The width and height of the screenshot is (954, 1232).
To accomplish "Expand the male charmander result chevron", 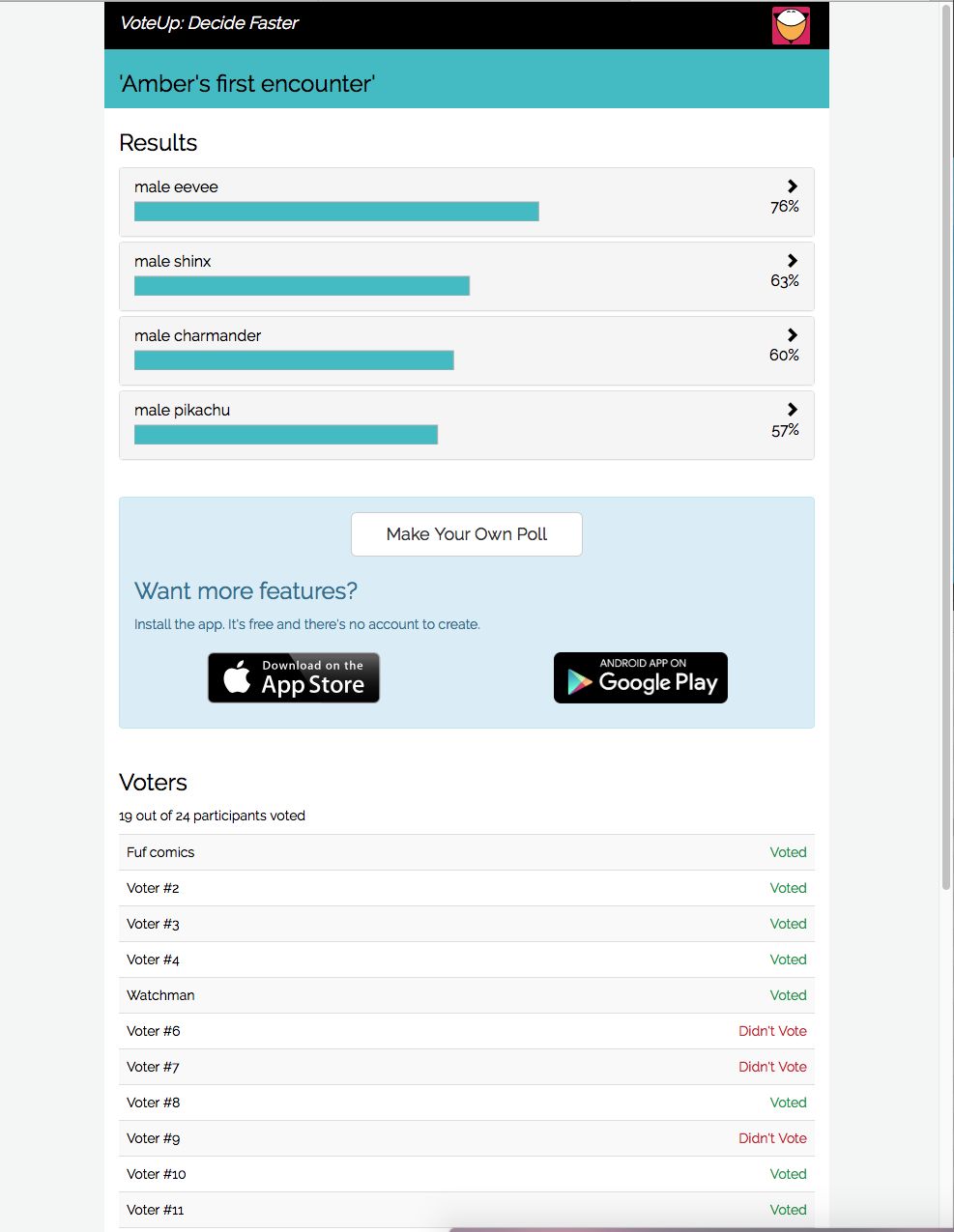I will (x=793, y=335).
